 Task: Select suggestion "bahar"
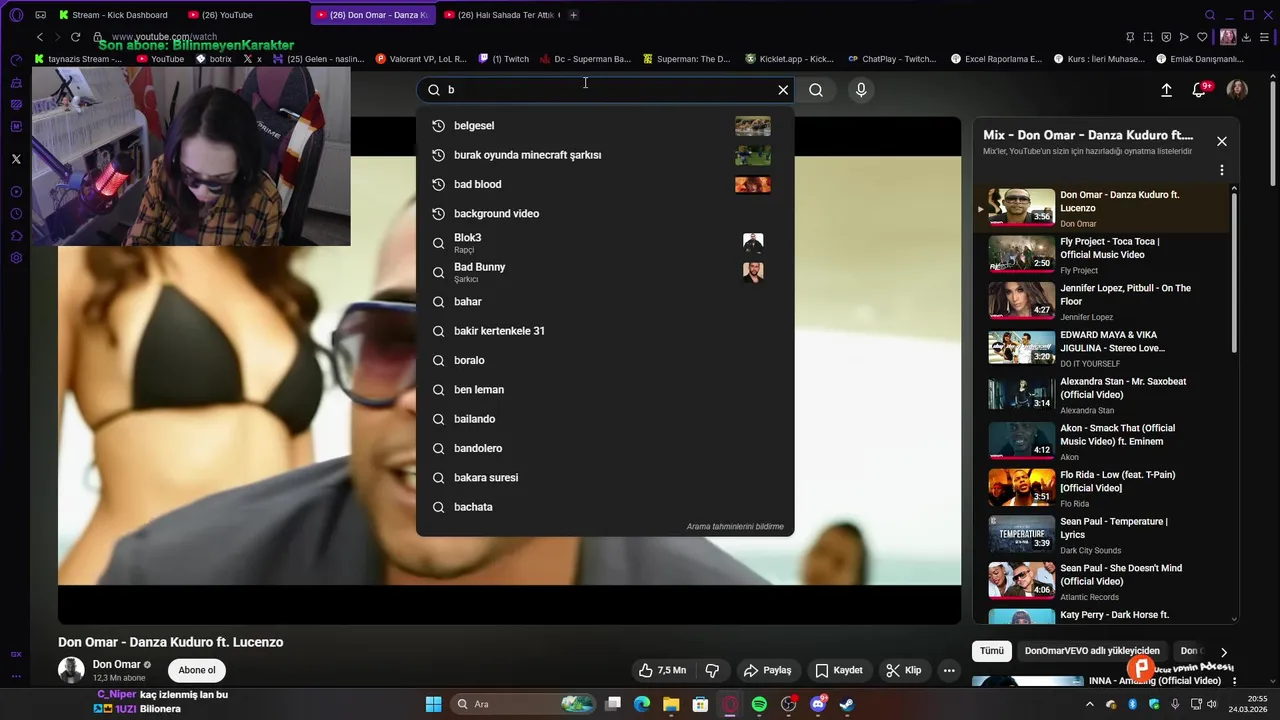click(x=605, y=301)
